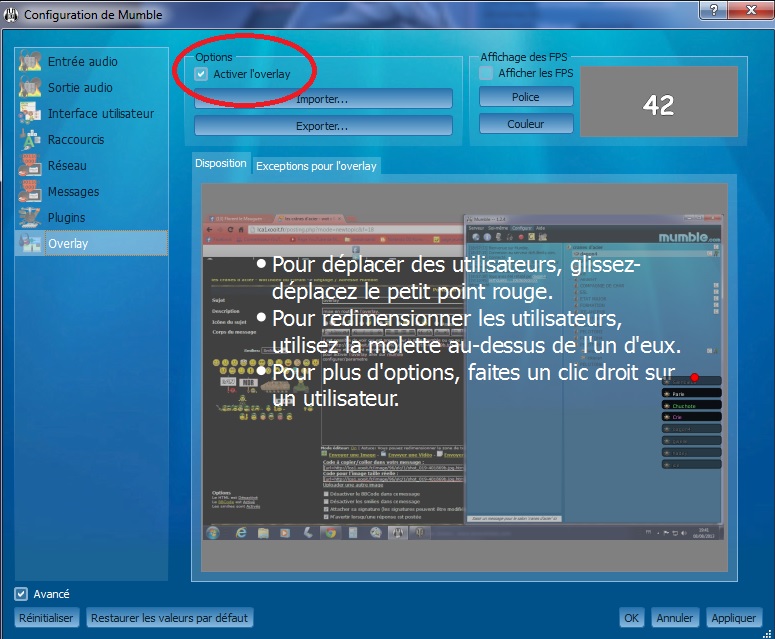775x639 pixels.
Task: Select Raccourcis label in sidebar
Action: pyautogui.click(x=76, y=140)
